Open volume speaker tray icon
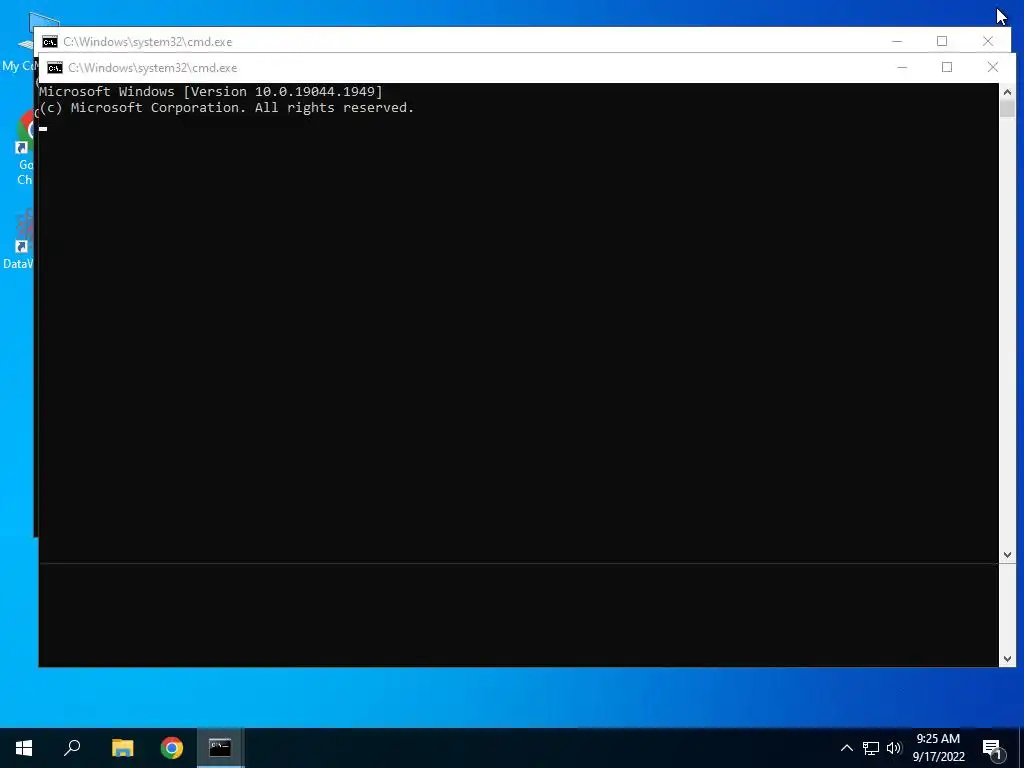The image size is (1024, 768). 894,748
